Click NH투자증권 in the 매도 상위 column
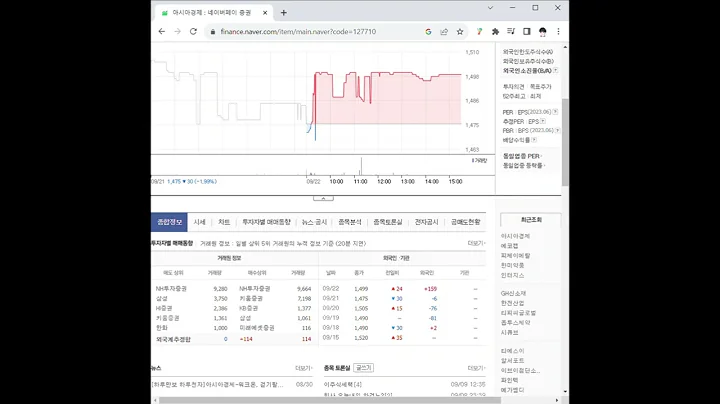The width and height of the screenshot is (720, 404). tap(171, 289)
